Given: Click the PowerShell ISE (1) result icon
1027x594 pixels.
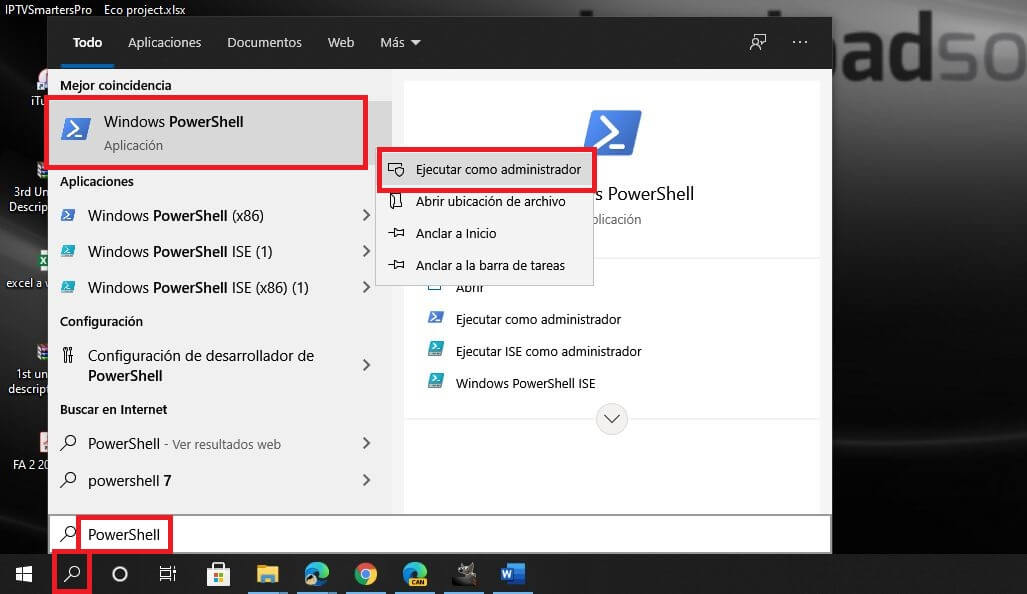Looking at the screenshot, I should pyautogui.click(x=68, y=251).
